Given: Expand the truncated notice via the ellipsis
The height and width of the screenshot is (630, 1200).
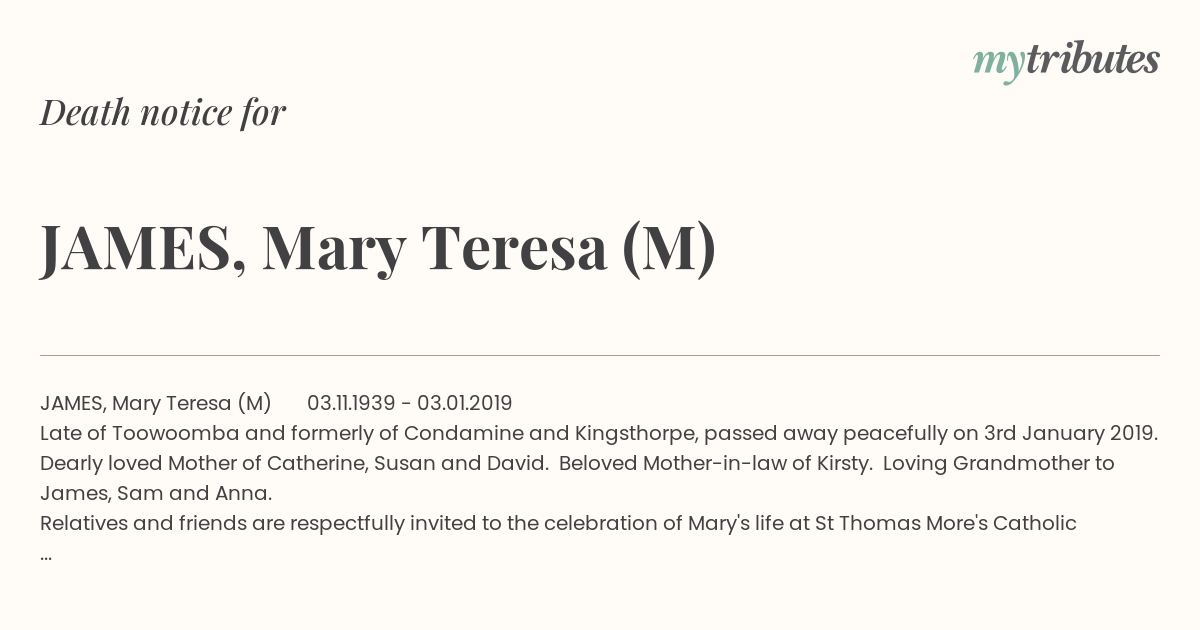Looking at the screenshot, I should click(46, 556).
